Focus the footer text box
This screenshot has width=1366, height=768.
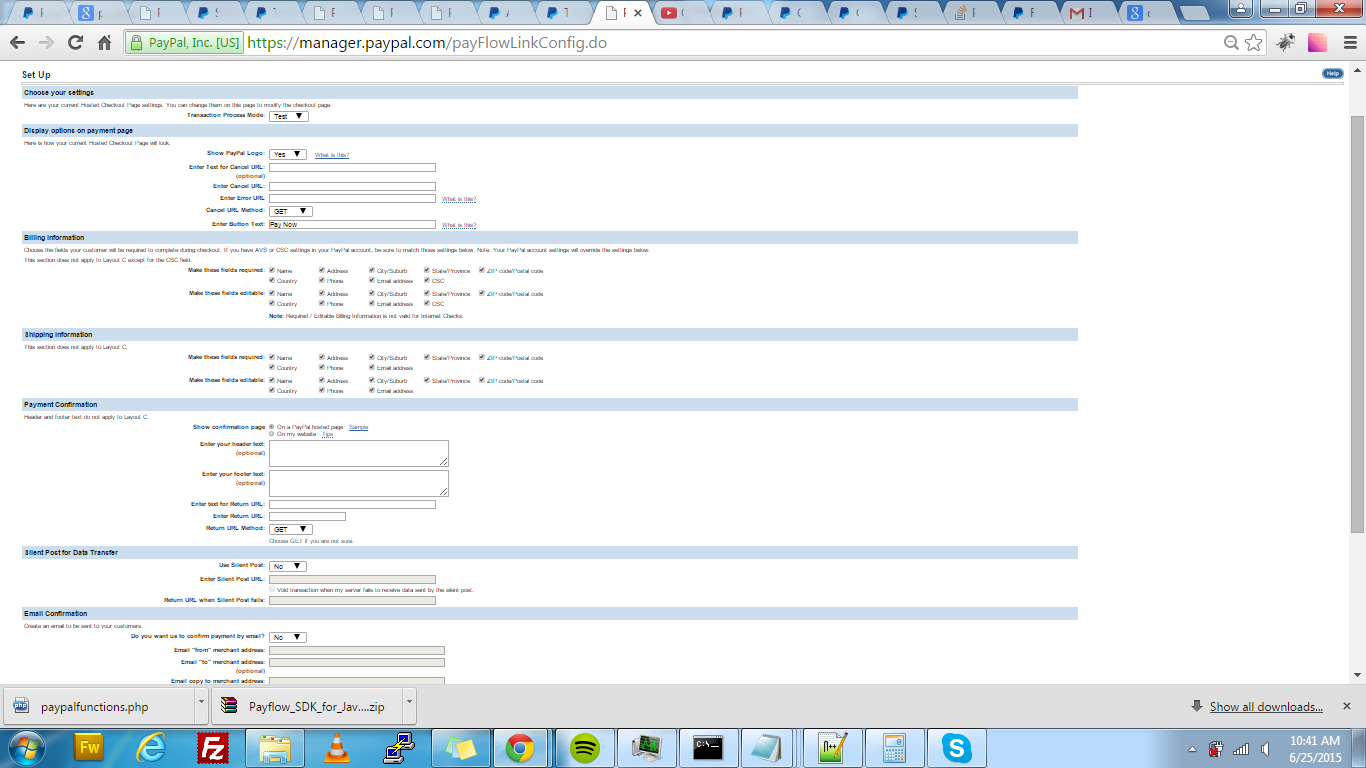(359, 483)
